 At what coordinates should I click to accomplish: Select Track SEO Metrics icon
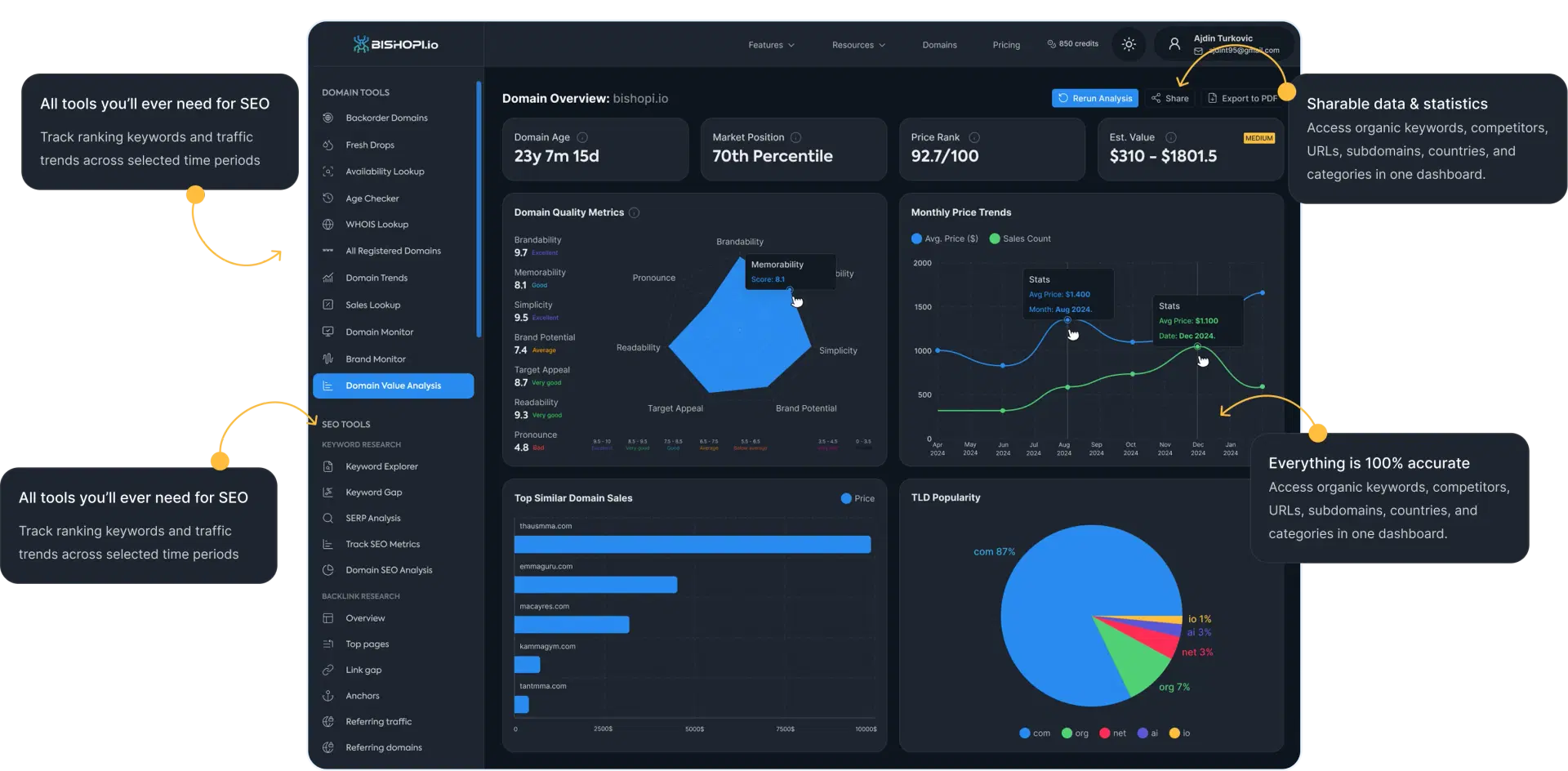click(327, 544)
